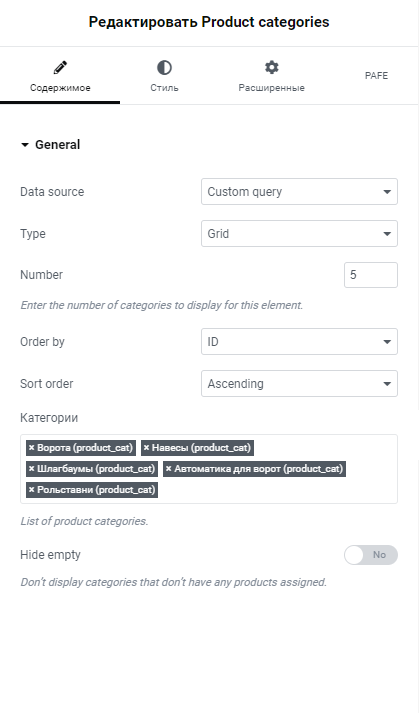Image resolution: width=419 pixels, height=713 pixels.
Task: Toggle the Hide empty switch
Action: (371, 555)
